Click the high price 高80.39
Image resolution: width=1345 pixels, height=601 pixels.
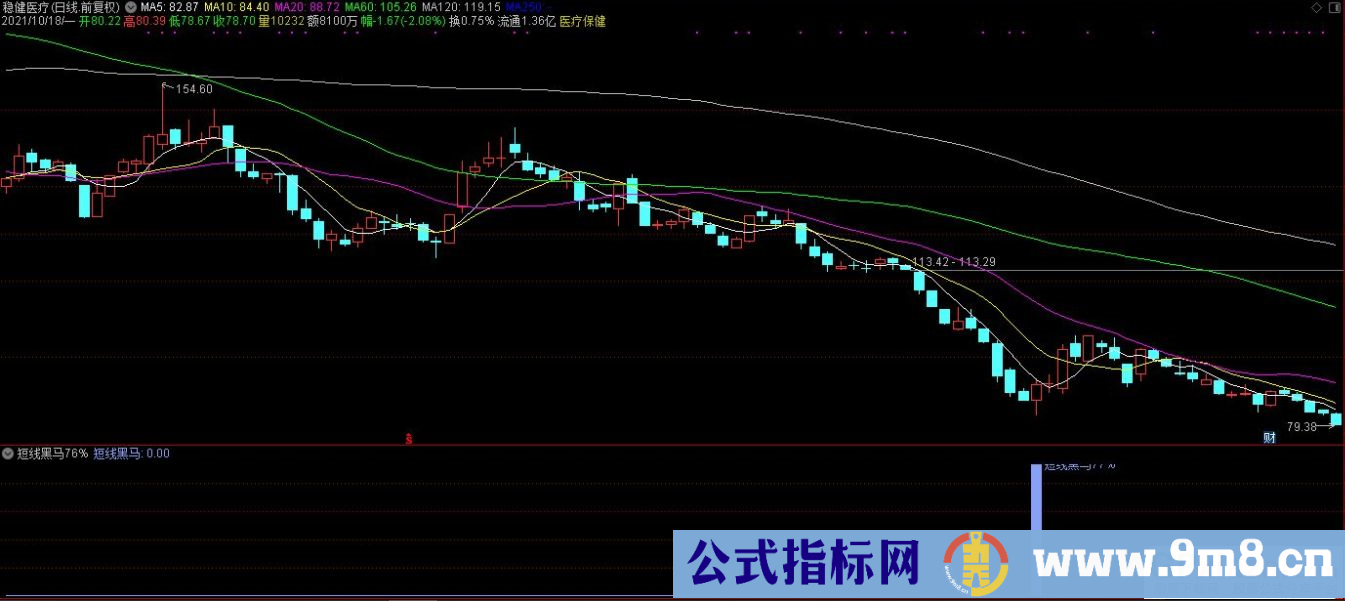pos(145,21)
